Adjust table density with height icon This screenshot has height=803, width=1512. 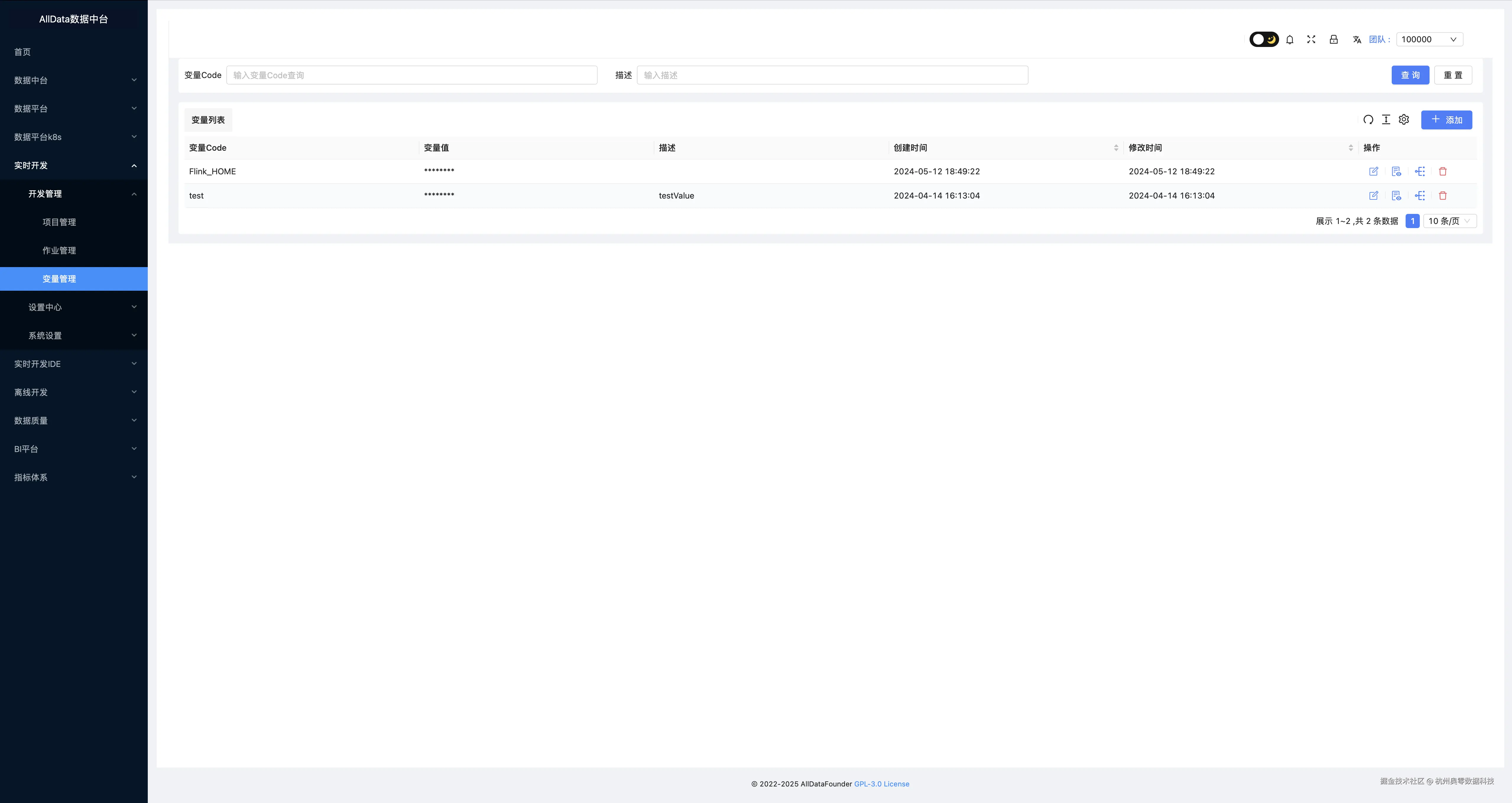tap(1386, 120)
